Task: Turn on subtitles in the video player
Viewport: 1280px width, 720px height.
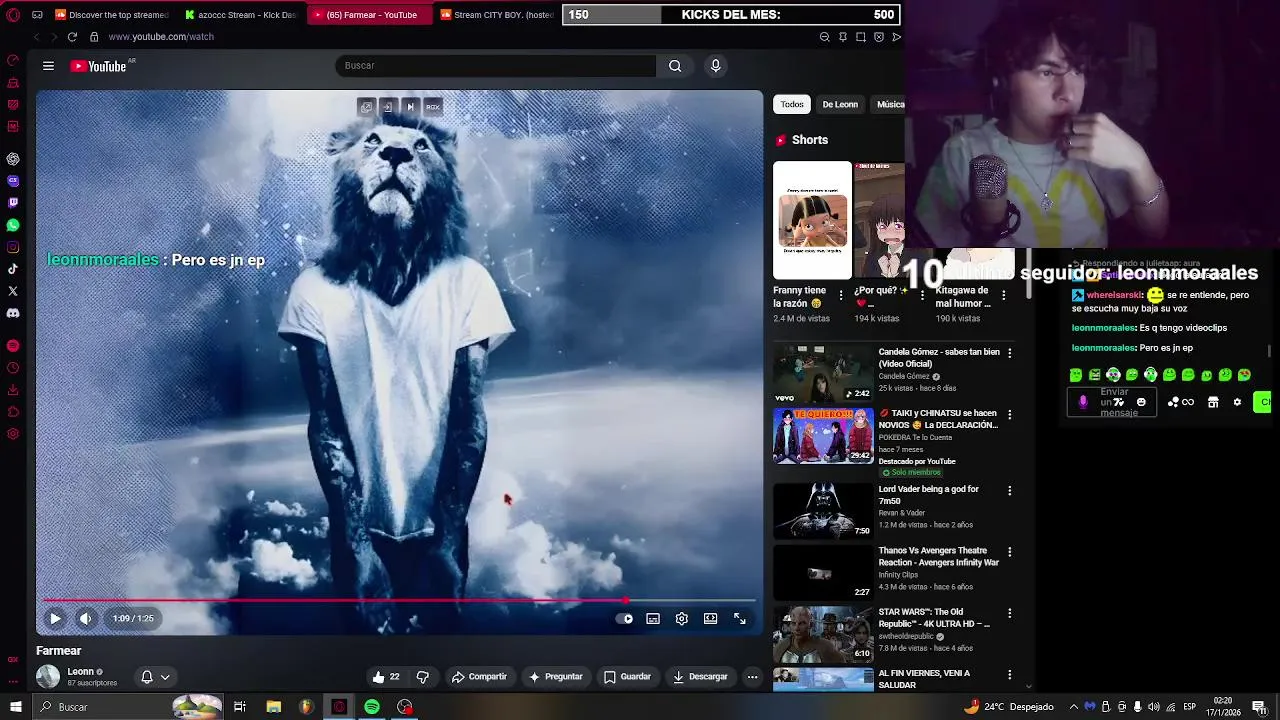Action: click(x=653, y=619)
